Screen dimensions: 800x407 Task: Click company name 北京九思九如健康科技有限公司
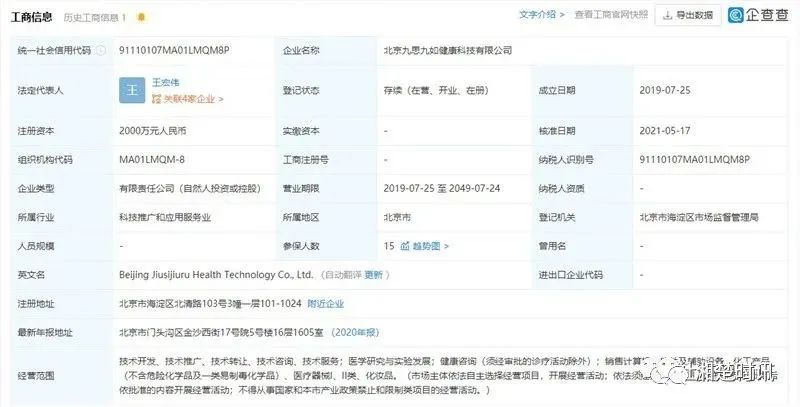(x=447, y=50)
